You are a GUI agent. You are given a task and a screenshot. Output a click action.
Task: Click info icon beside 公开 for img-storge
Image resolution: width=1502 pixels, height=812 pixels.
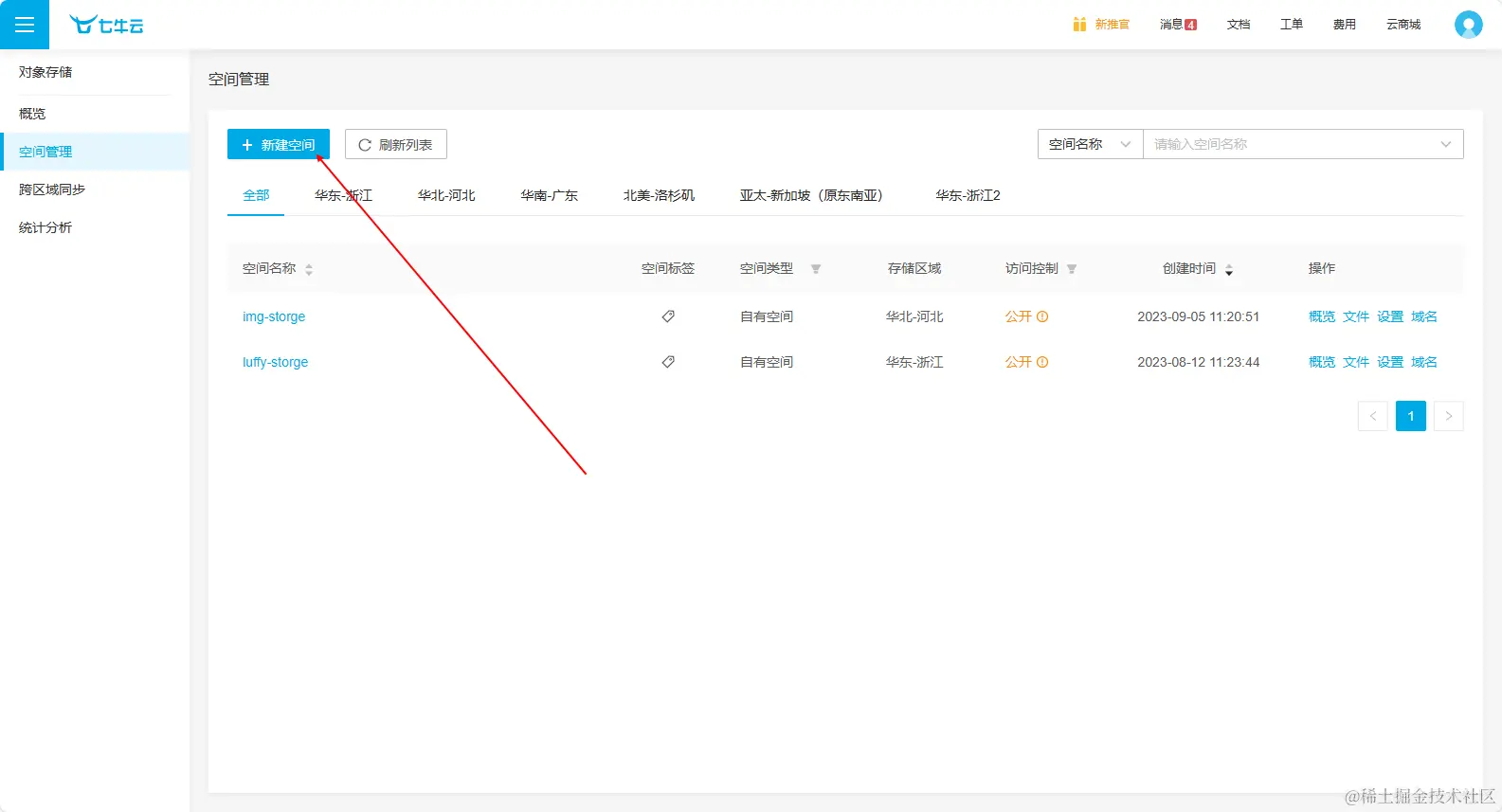point(1042,316)
